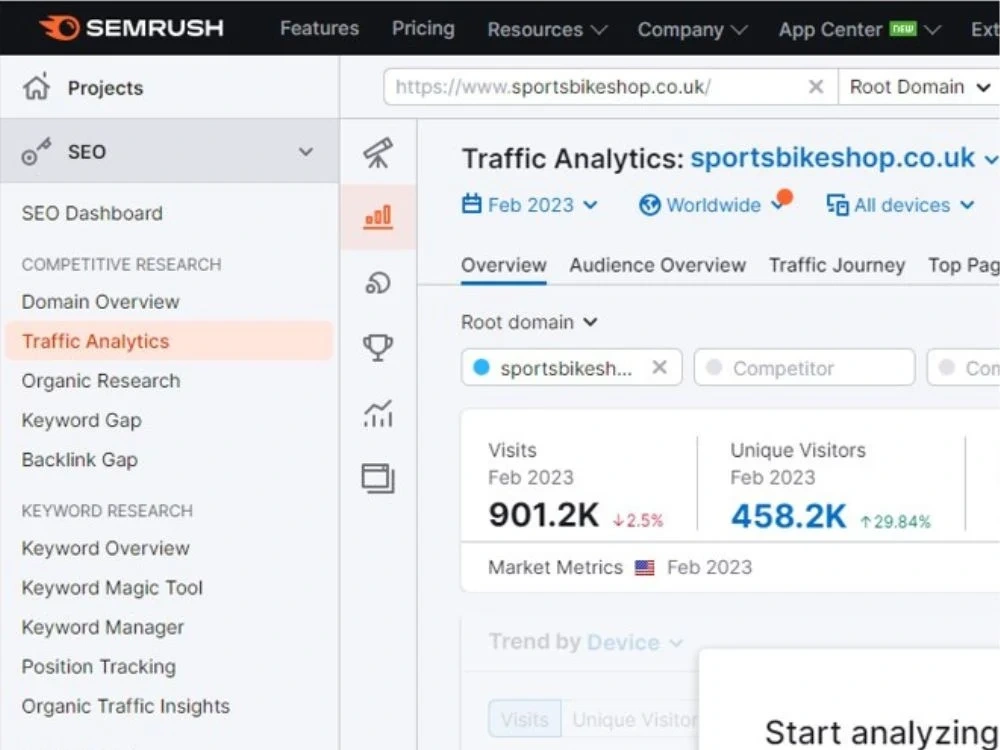1000x750 pixels.
Task: Clear the URL search field with X
Action: click(x=816, y=87)
